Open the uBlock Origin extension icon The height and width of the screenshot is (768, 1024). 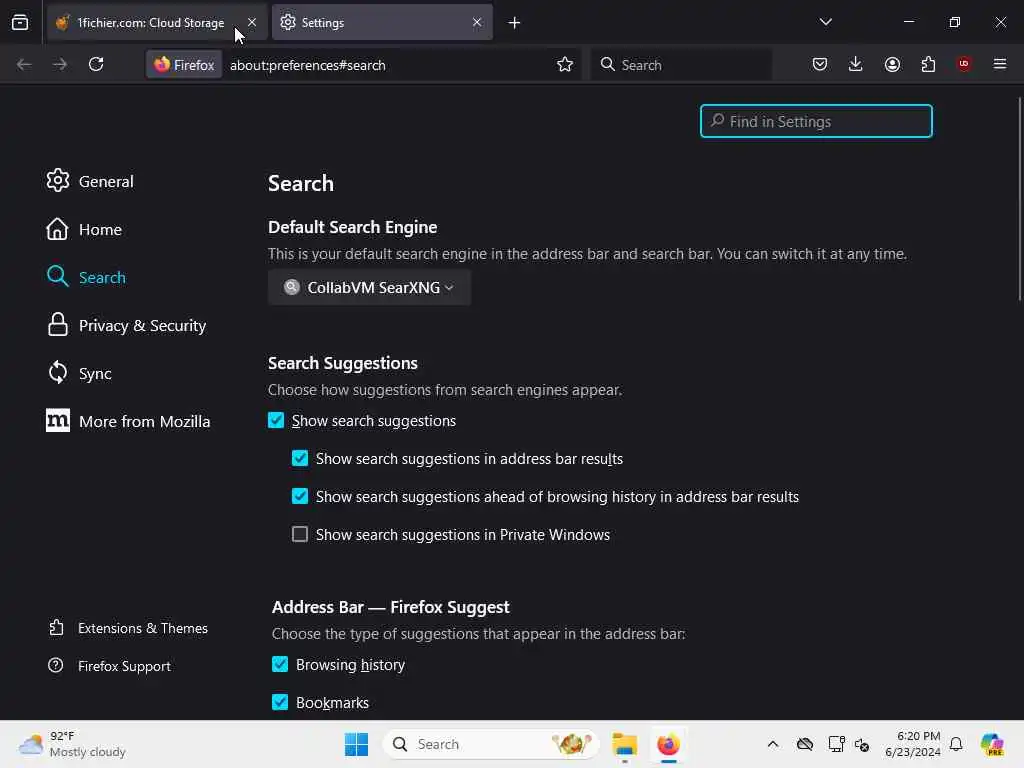click(963, 63)
